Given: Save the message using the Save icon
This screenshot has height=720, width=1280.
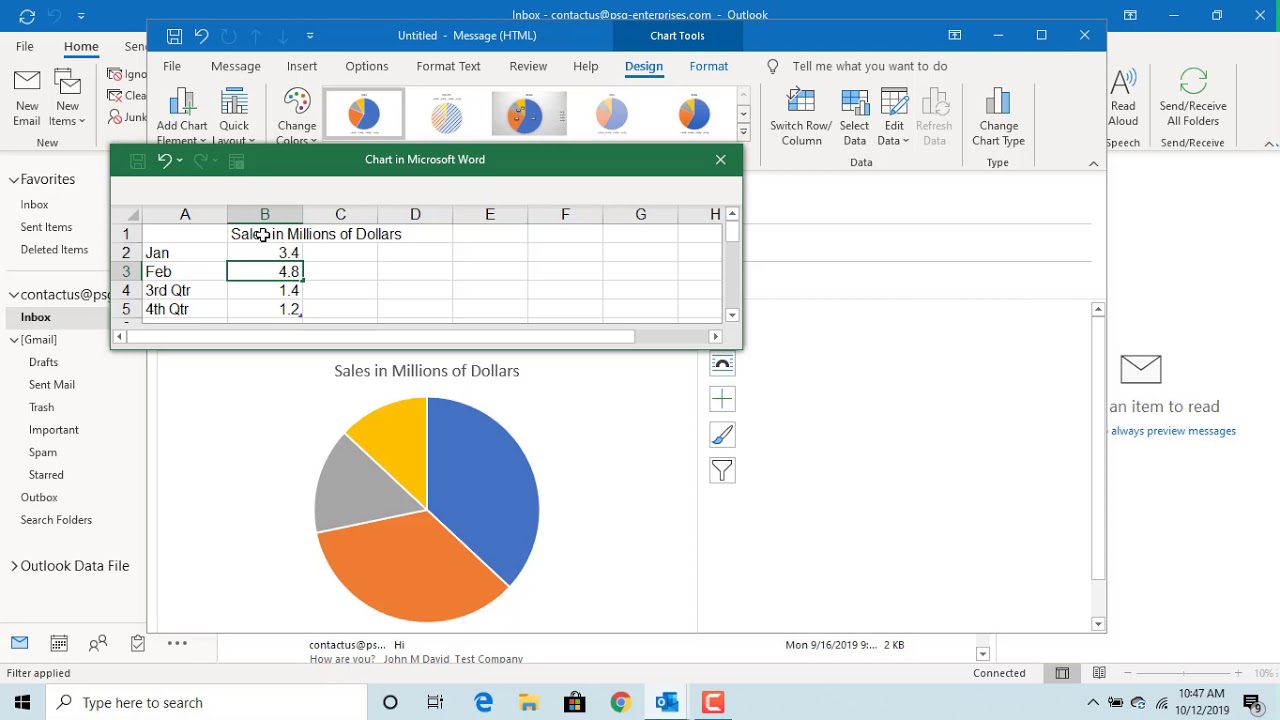Looking at the screenshot, I should tap(174, 36).
